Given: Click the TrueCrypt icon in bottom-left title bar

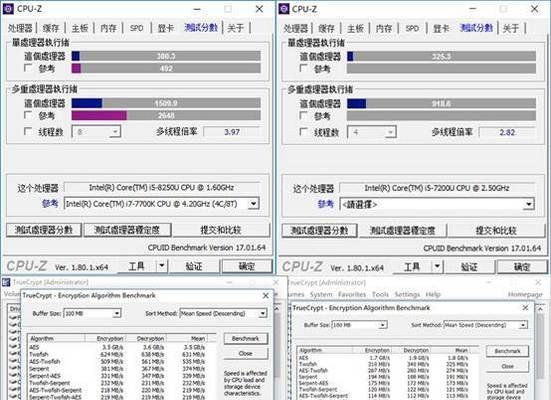Looking at the screenshot, I should 6,282.
